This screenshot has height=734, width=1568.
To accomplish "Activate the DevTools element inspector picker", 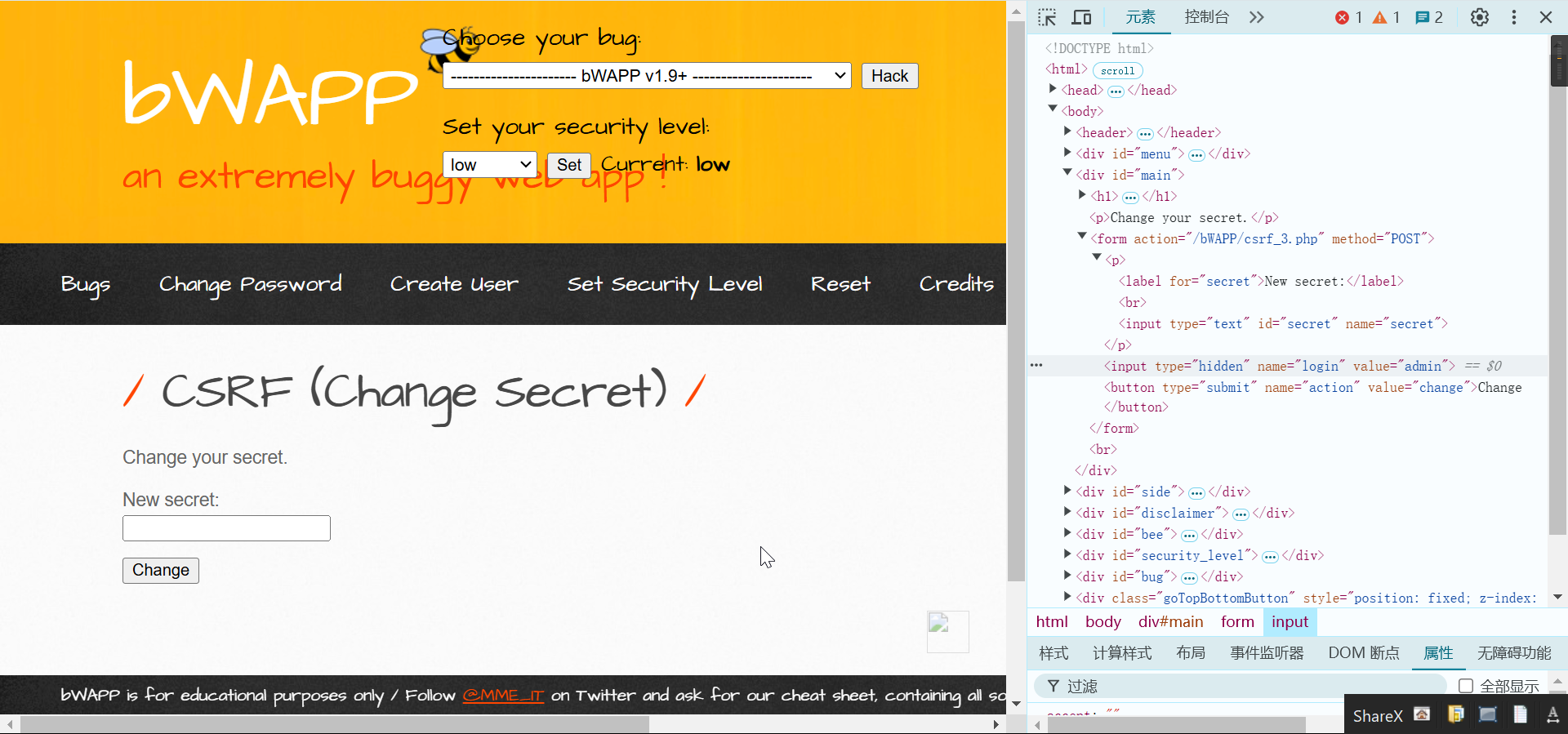I will click(1047, 17).
